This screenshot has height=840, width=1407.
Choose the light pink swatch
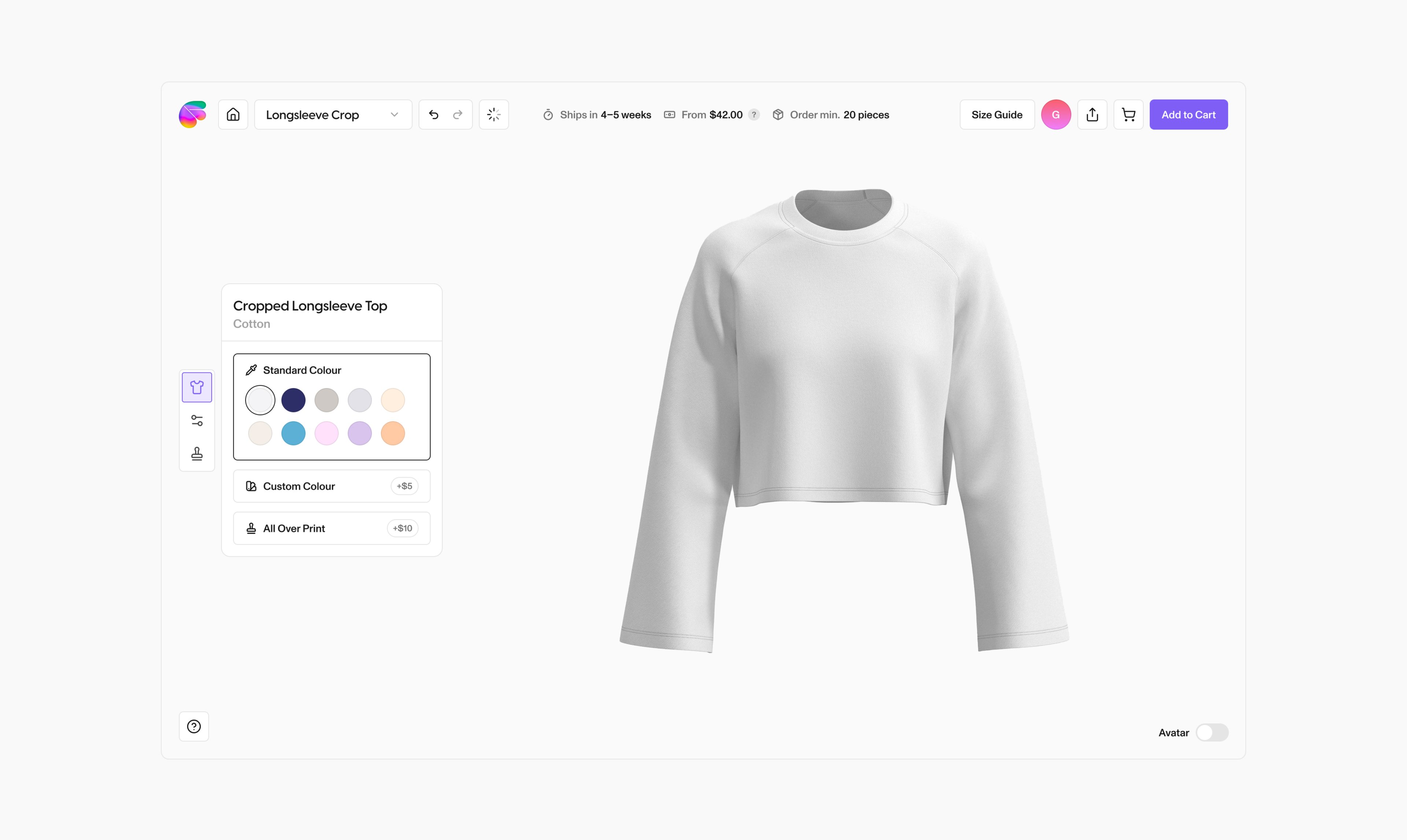click(326, 433)
